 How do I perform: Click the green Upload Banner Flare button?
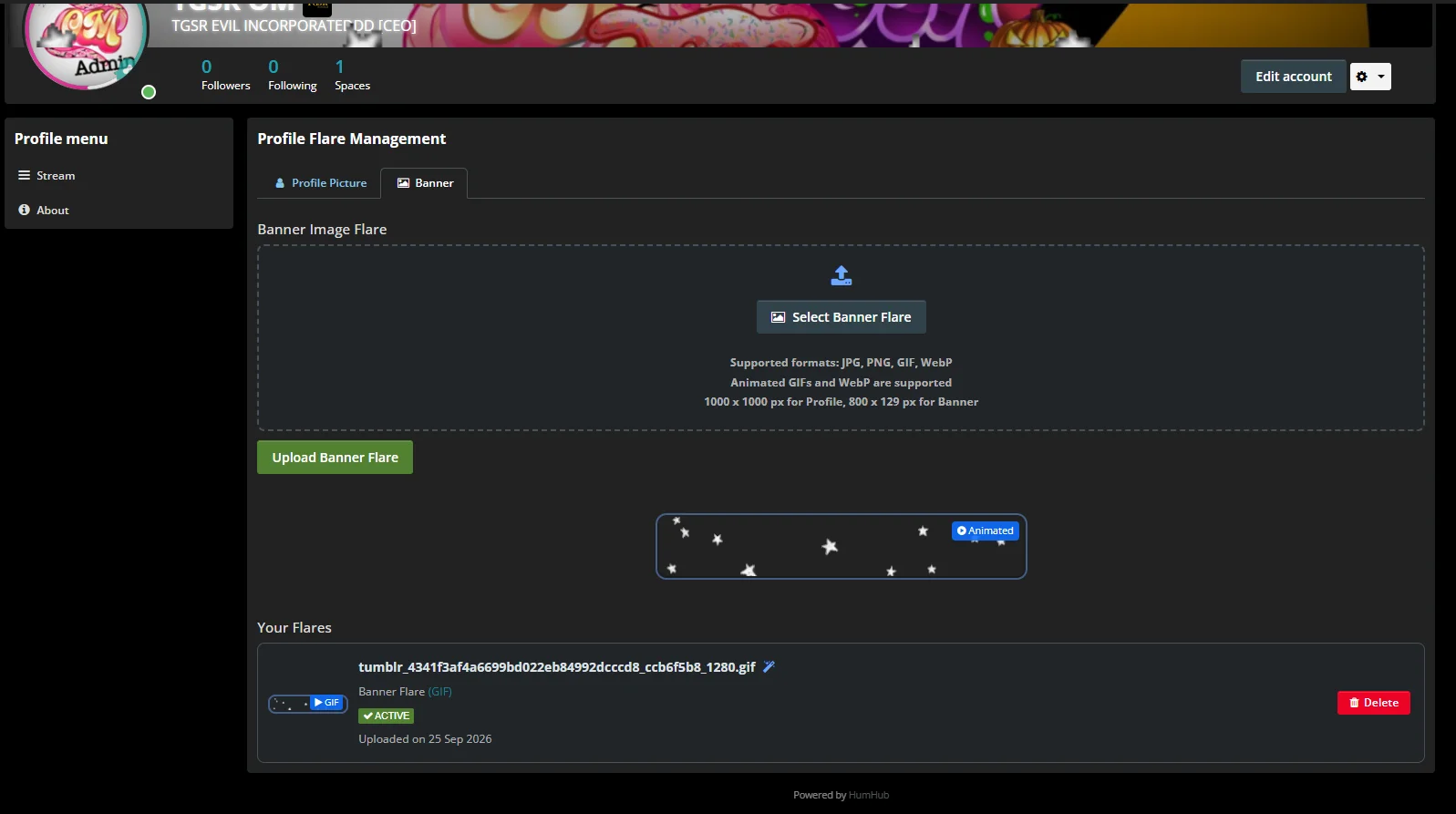point(335,458)
